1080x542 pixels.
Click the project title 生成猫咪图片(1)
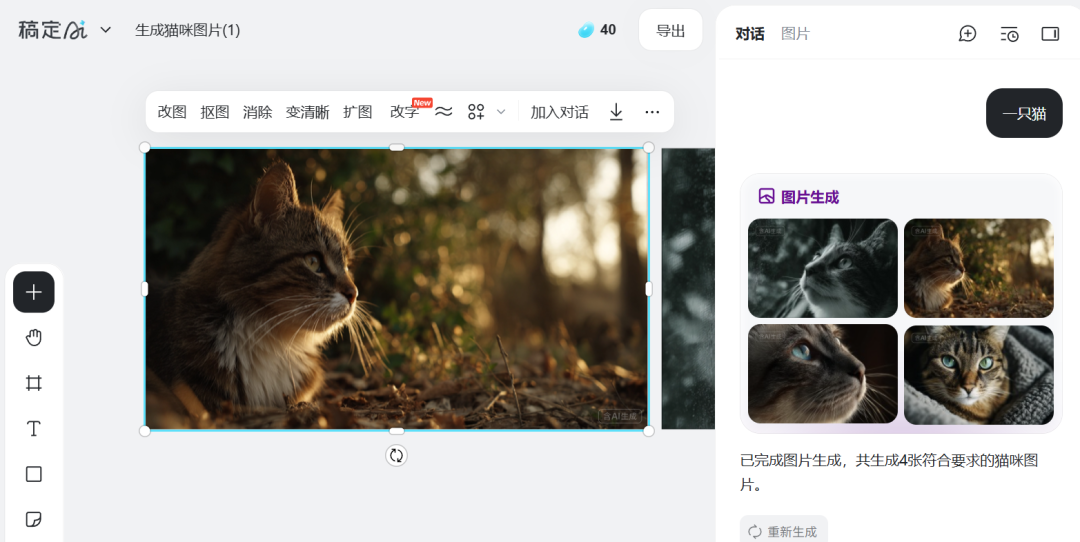187,30
